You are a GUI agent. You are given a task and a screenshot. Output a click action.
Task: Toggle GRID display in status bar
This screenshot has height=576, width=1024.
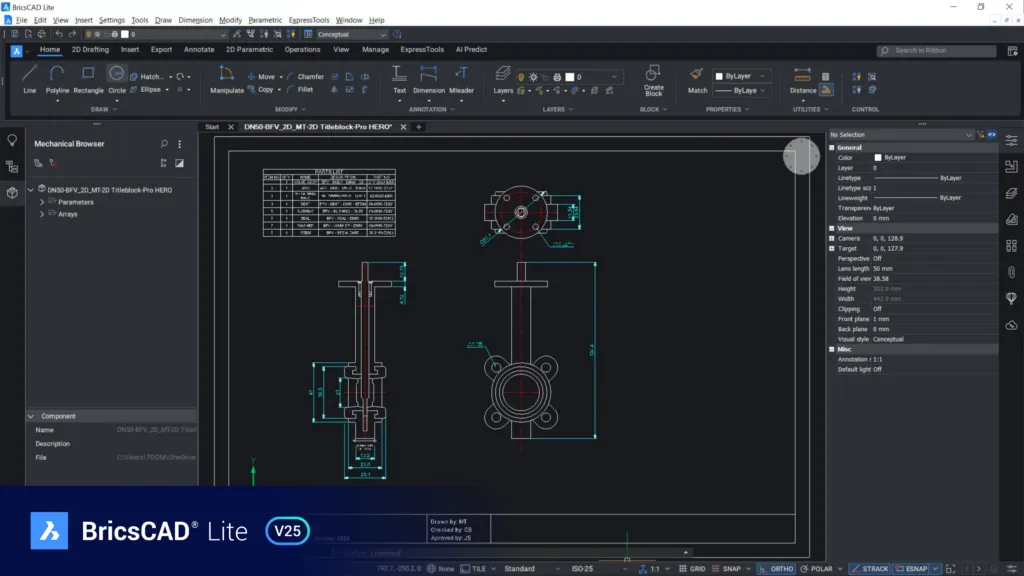(x=692, y=569)
